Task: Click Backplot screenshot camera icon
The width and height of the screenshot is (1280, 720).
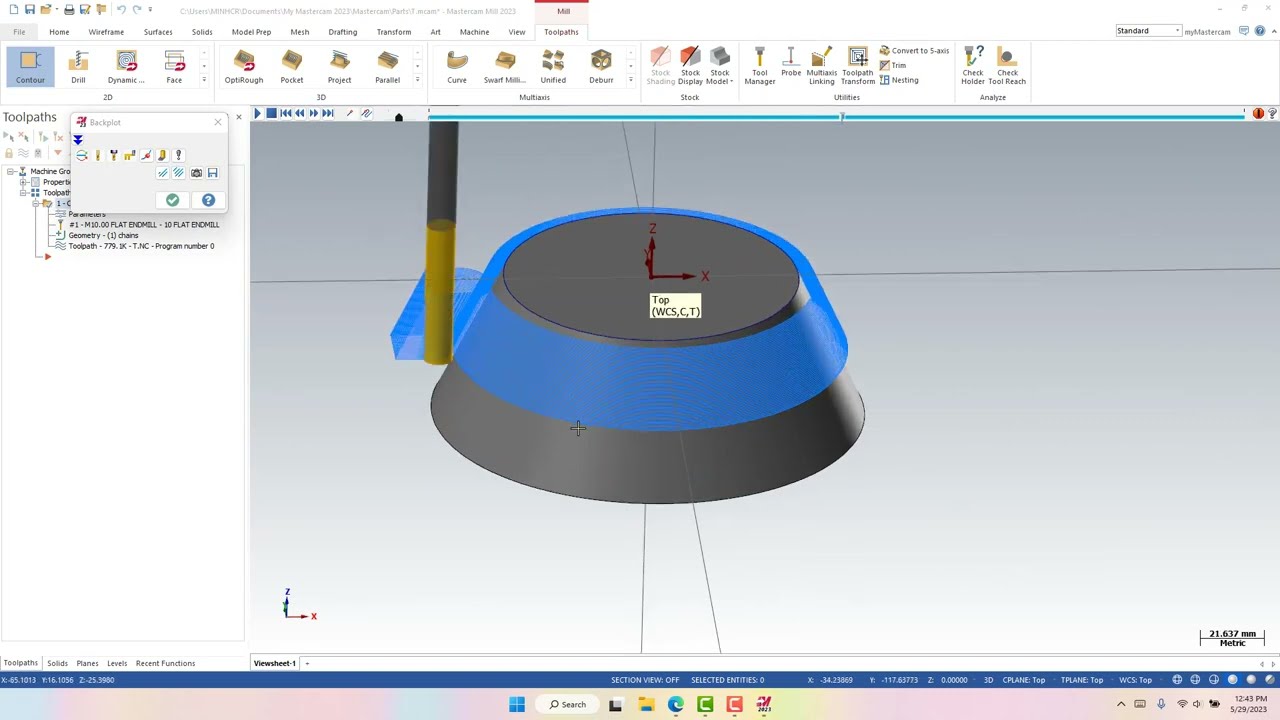Action: coord(196,173)
